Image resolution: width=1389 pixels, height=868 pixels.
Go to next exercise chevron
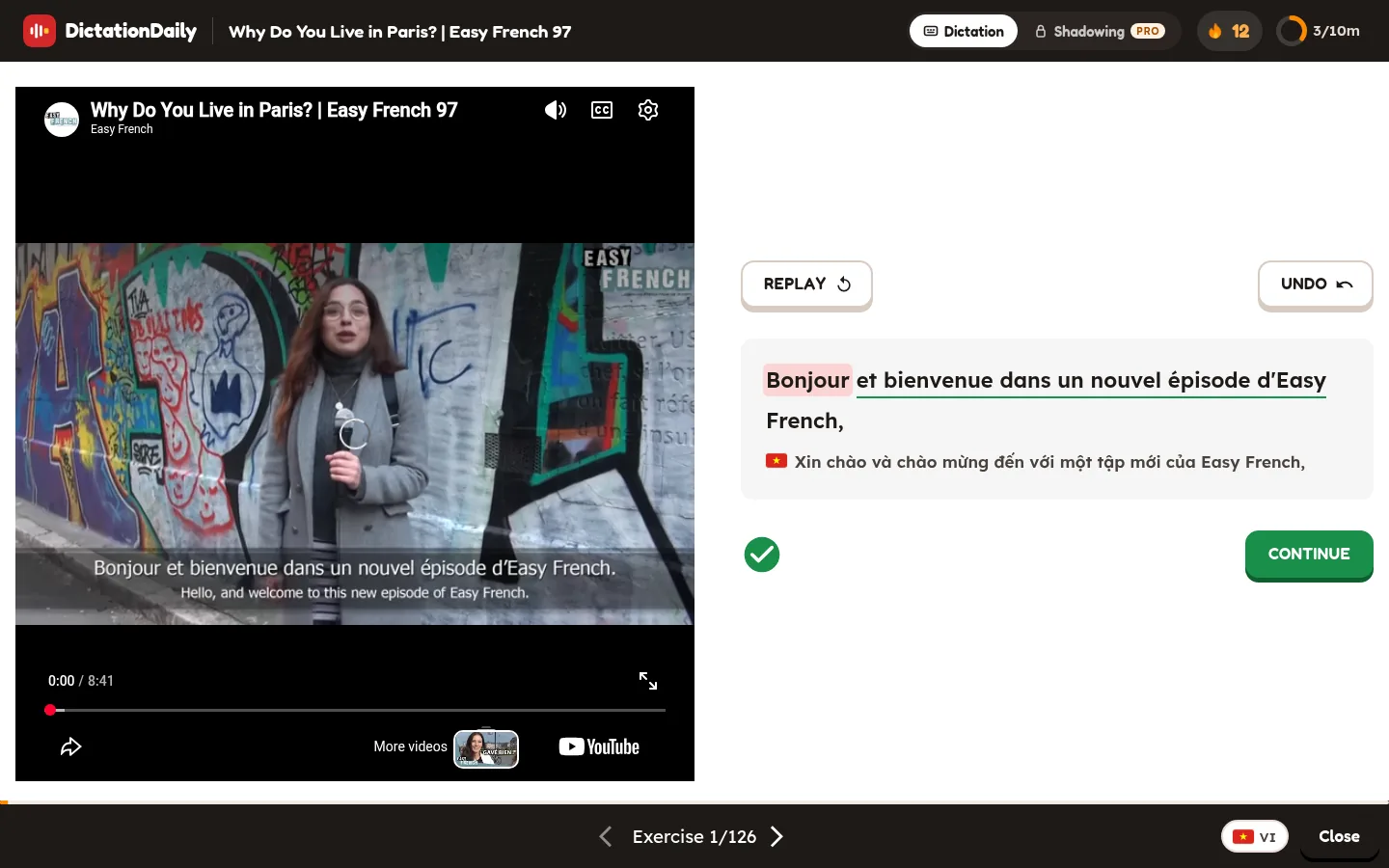click(x=776, y=836)
